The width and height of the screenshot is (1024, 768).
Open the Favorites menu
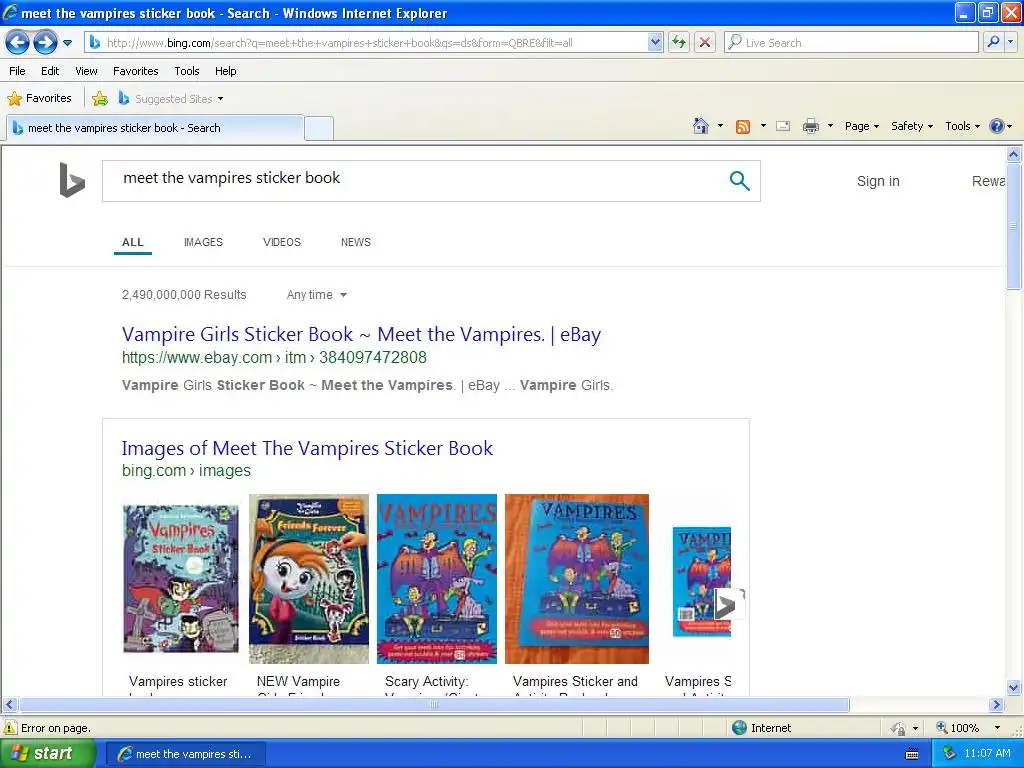point(135,71)
